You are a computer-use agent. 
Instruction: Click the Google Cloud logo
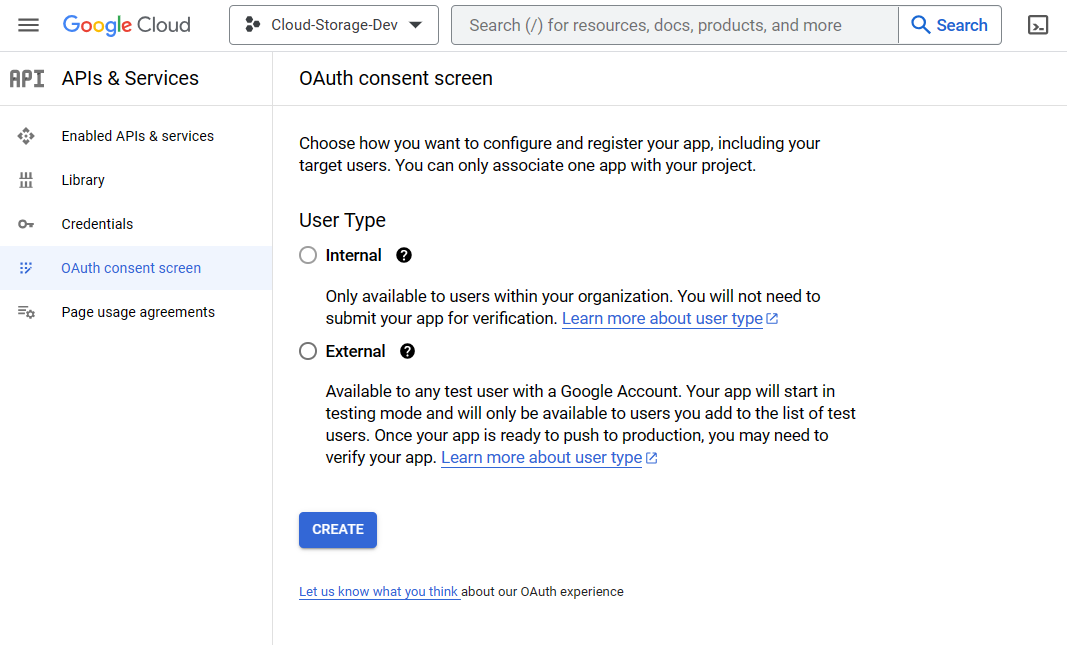(x=126, y=24)
